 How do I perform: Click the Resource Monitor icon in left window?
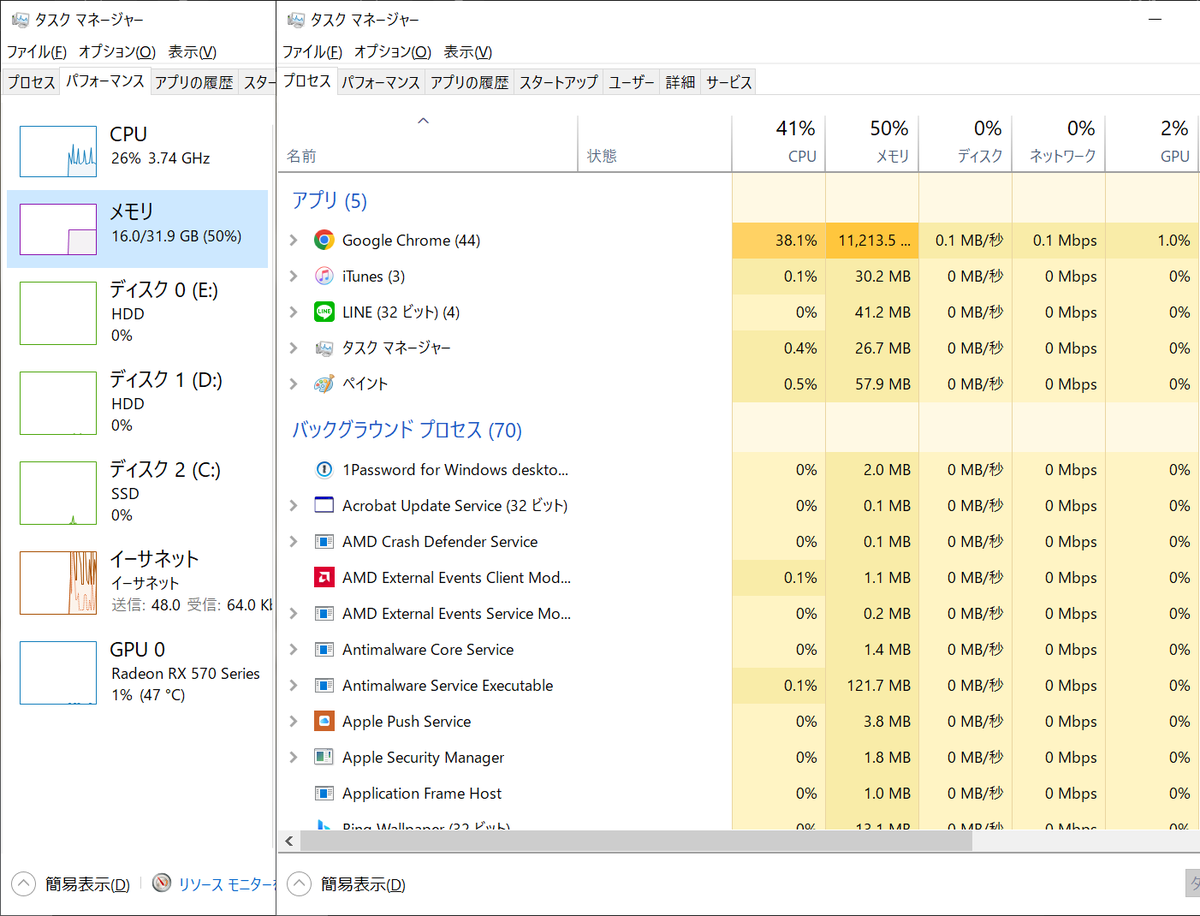click(x=162, y=883)
